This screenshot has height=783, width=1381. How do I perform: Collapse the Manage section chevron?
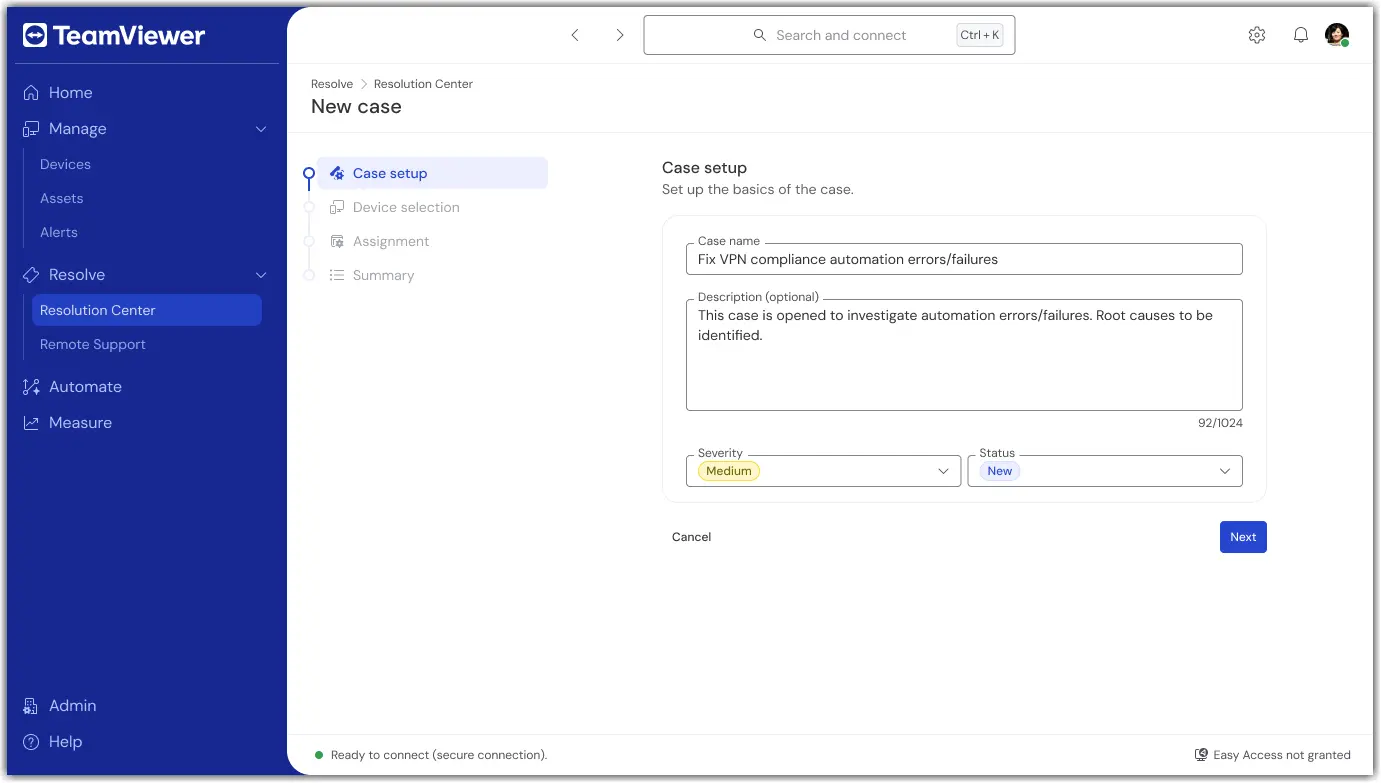click(261, 129)
